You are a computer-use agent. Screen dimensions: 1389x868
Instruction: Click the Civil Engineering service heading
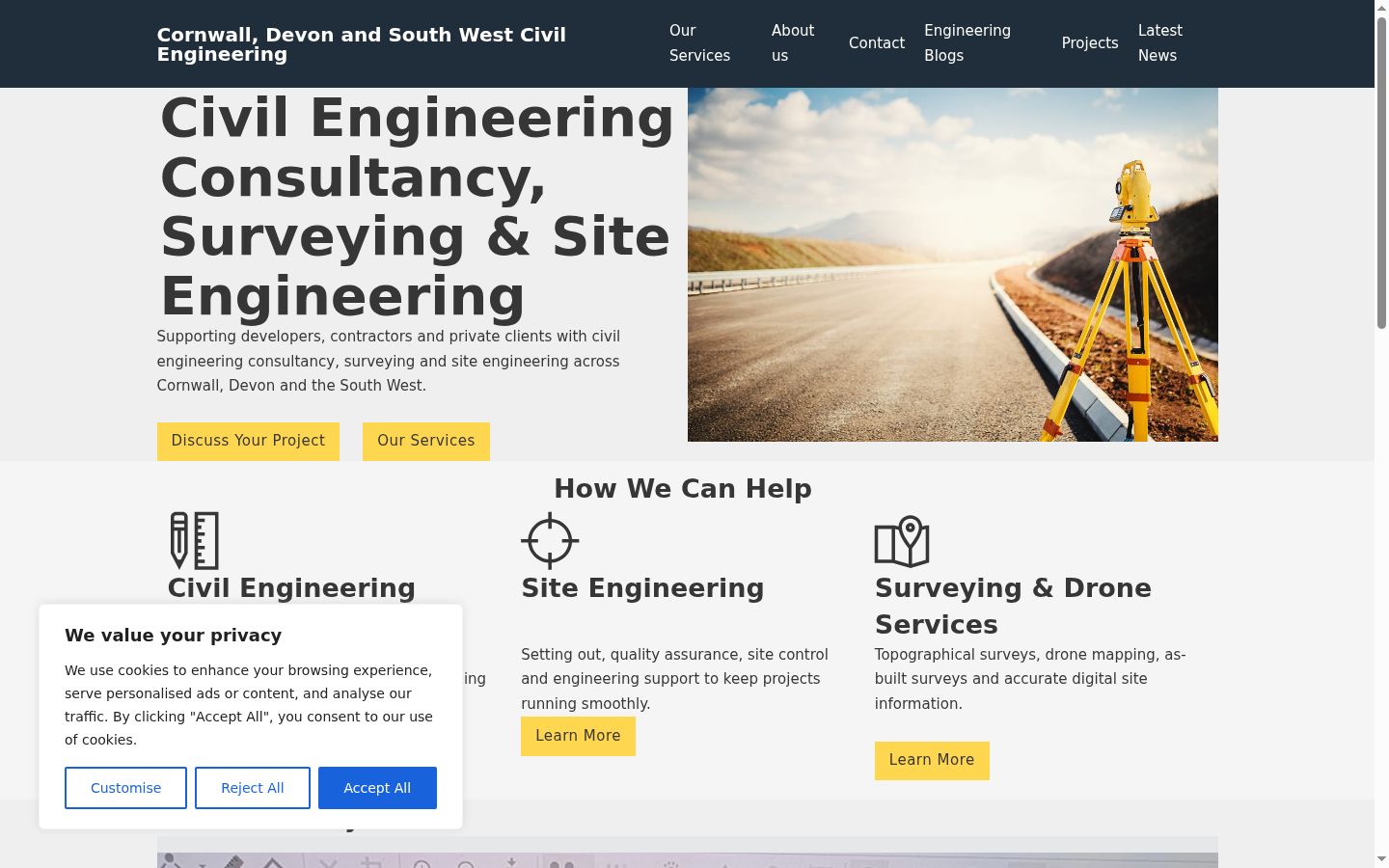coord(291,588)
